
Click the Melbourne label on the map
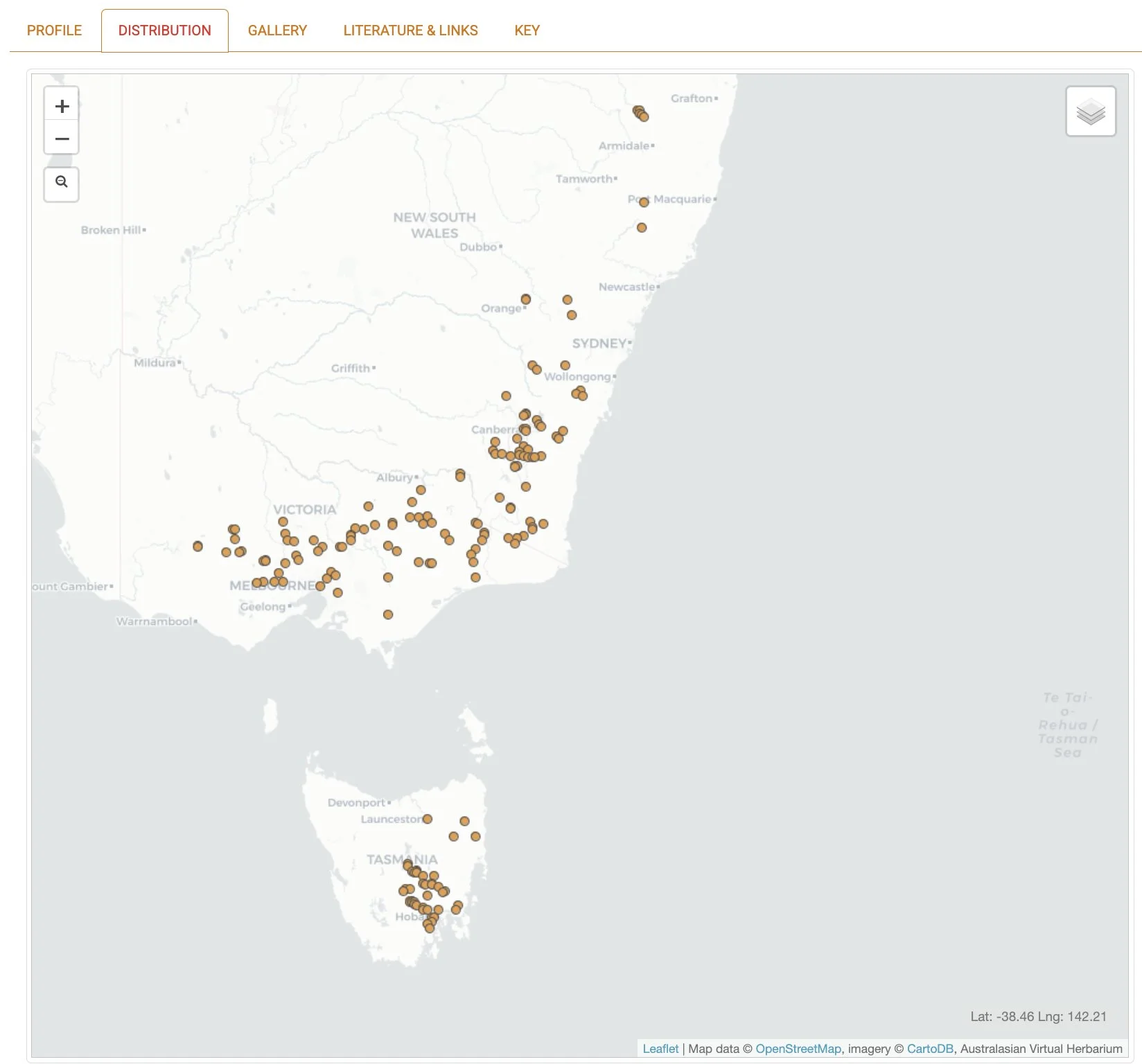273,585
